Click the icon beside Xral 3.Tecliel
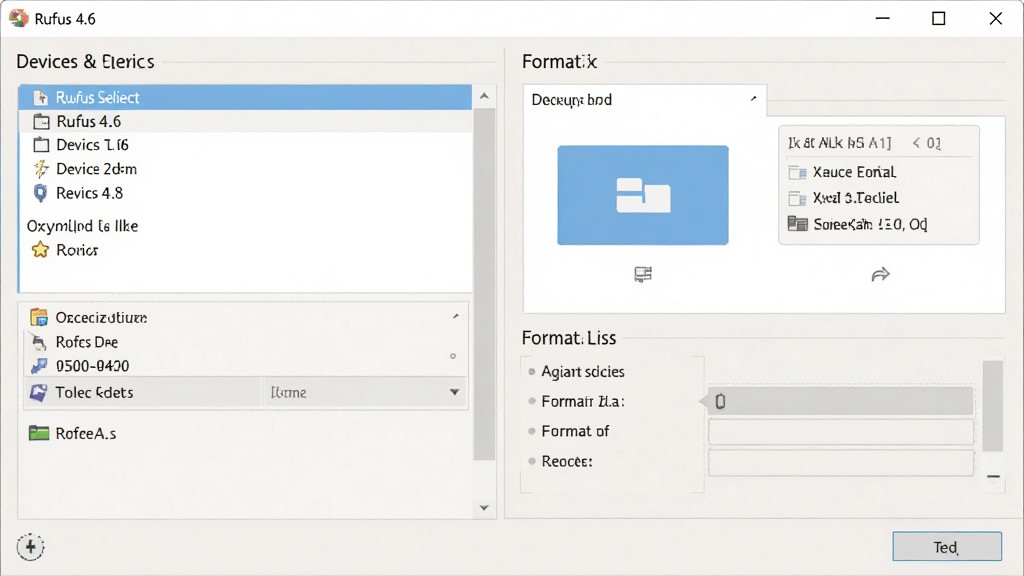The width and height of the screenshot is (1024, 576). point(797,199)
